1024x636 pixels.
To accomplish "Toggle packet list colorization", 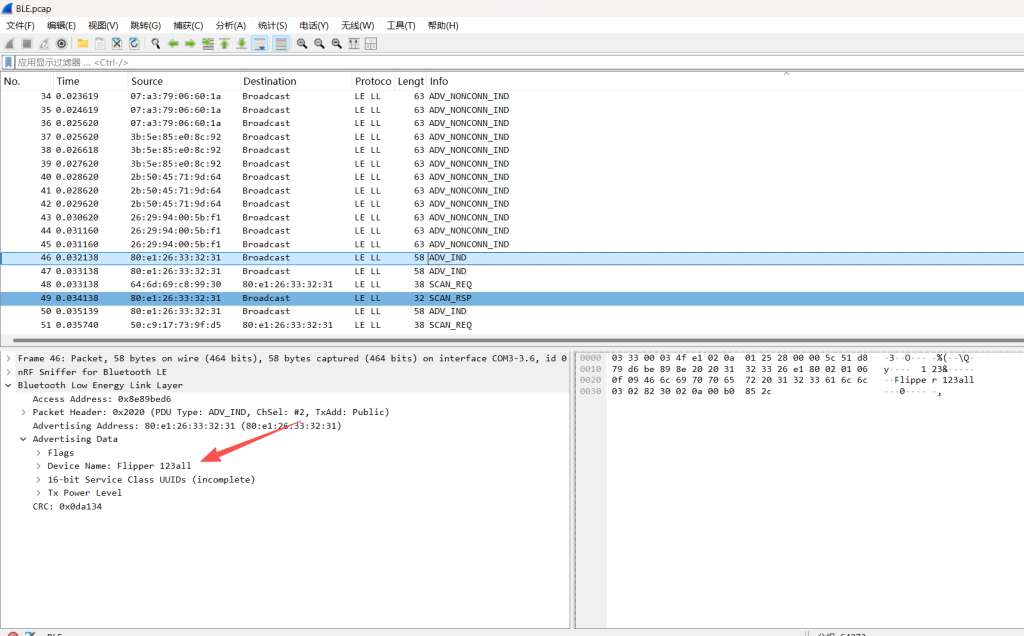I will click(x=281, y=44).
